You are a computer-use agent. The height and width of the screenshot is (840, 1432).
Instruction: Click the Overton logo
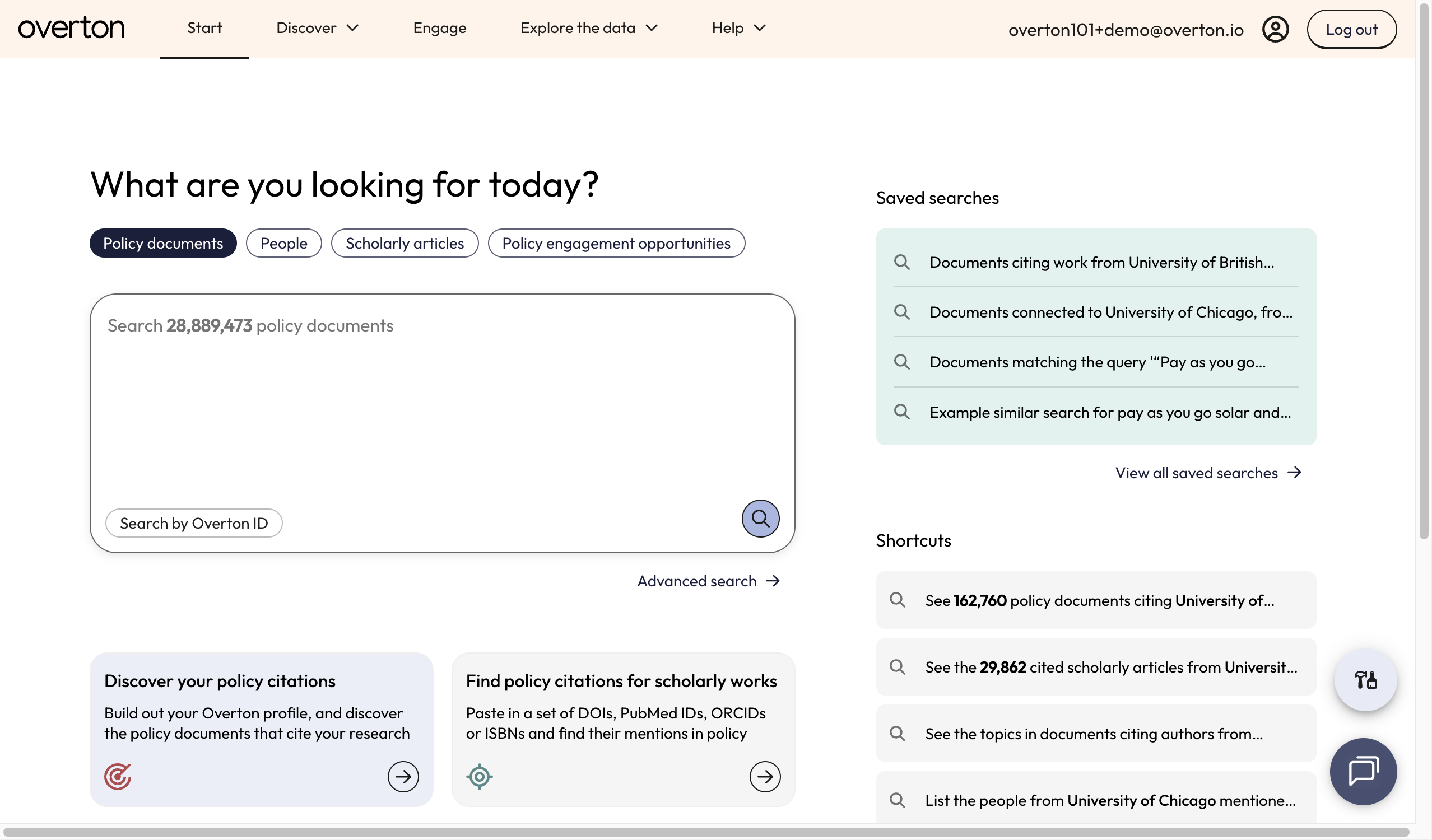pos(71,28)
